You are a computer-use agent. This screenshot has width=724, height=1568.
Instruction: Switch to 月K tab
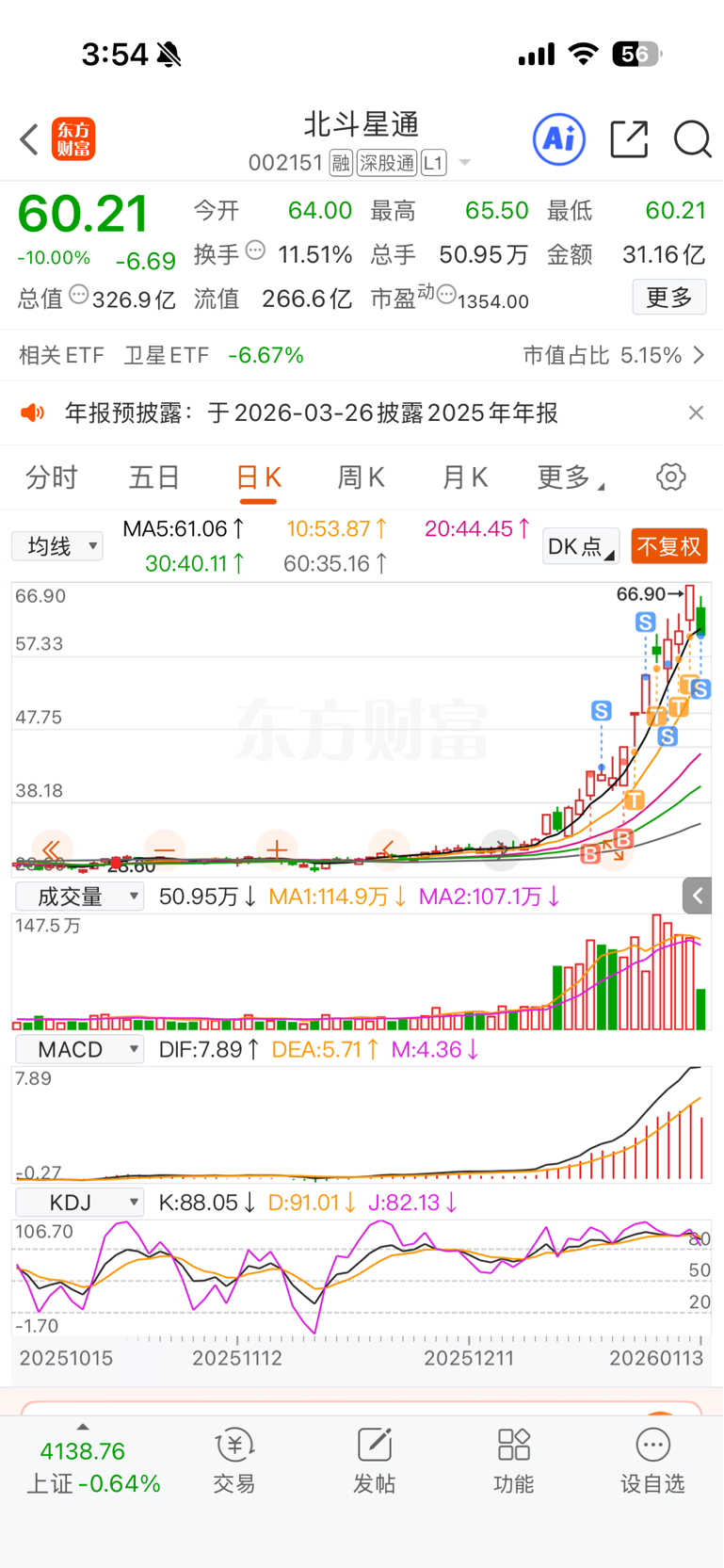[465, 477]
